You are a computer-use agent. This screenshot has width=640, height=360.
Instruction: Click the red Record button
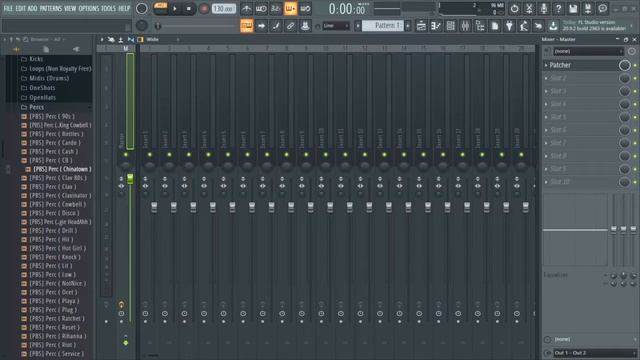click(x=204, y=9)
